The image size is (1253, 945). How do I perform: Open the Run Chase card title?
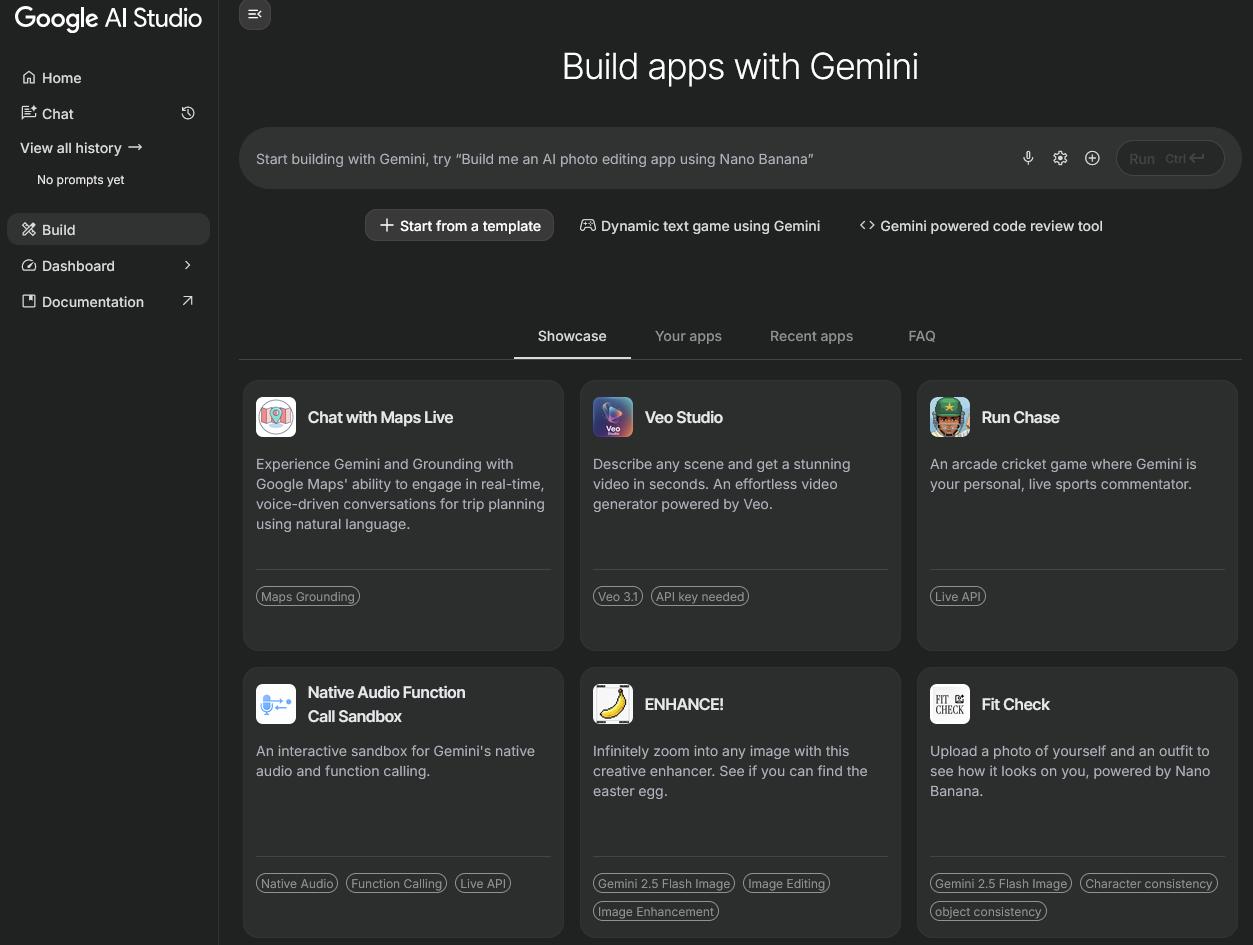coord(1020,417)
